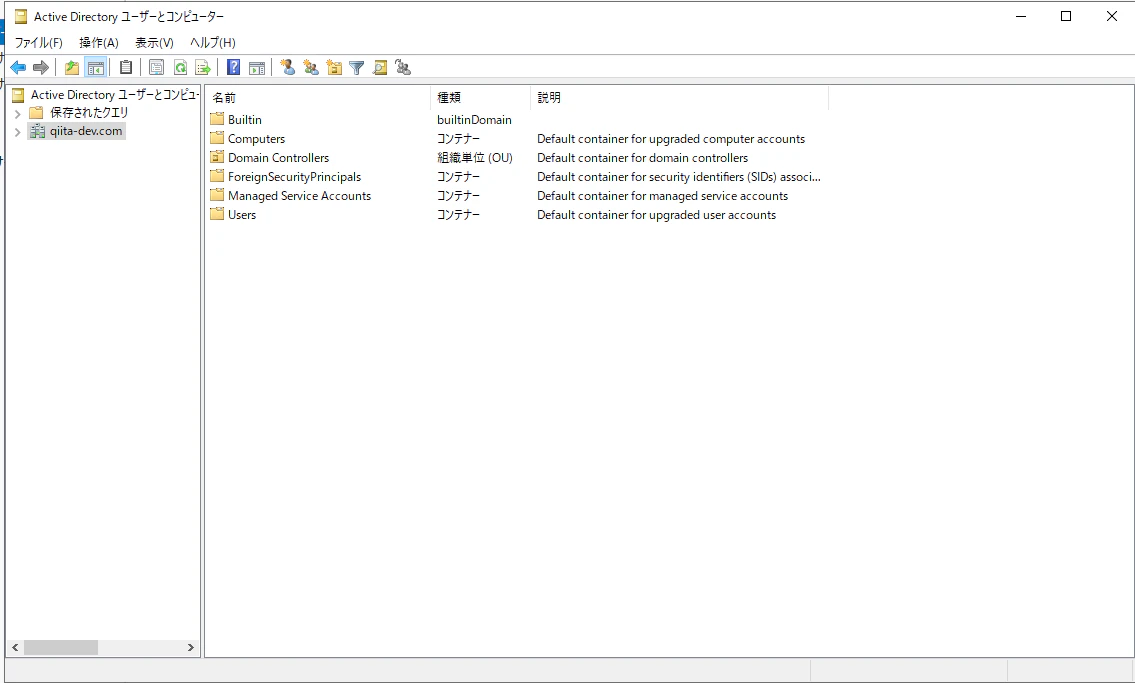Set filter options with funnel icon
The height and width of the screenshot is (683, 1135).
tap(356, 68)
